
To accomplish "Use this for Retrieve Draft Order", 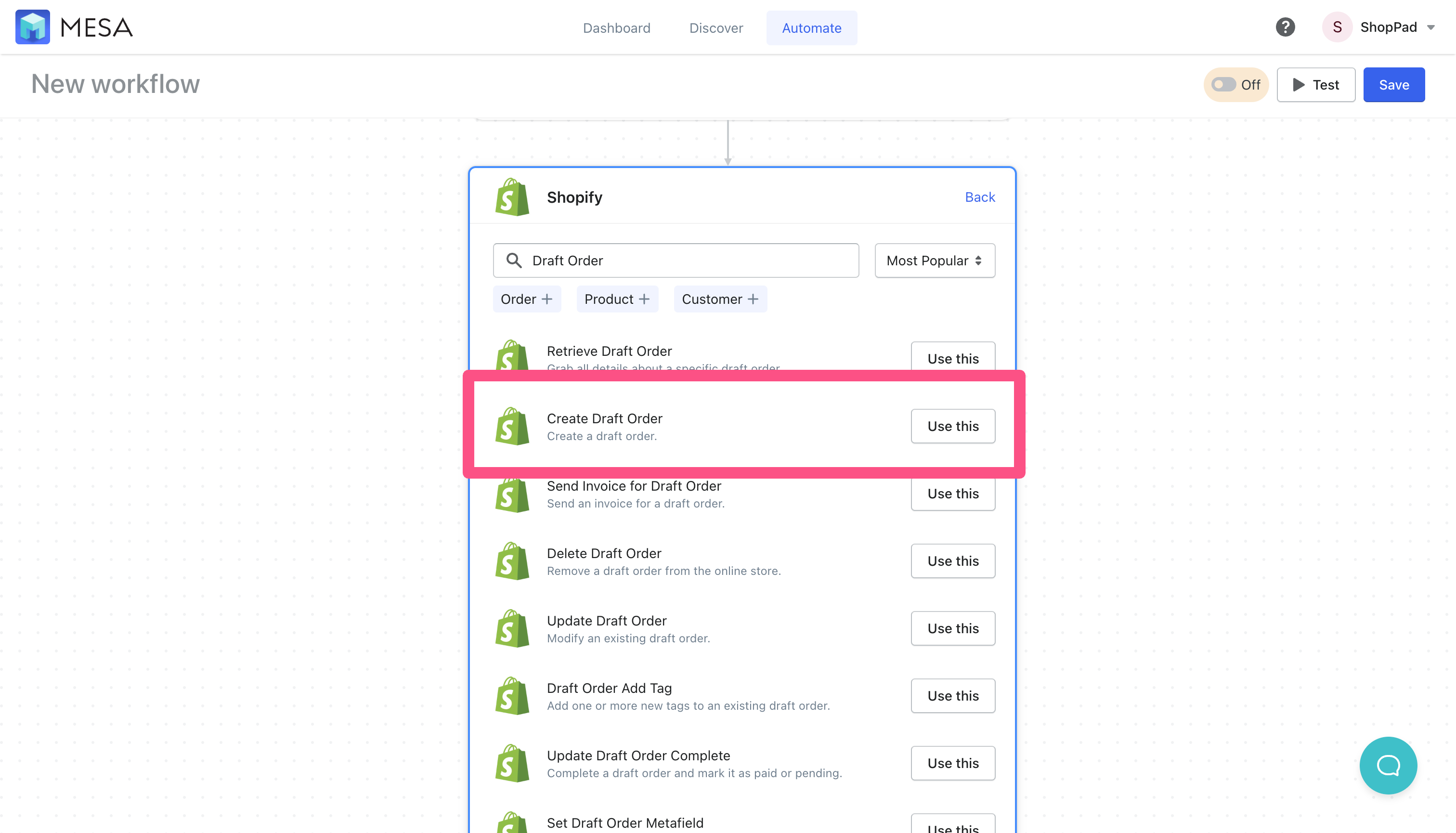I will click(x=953, y=356).
